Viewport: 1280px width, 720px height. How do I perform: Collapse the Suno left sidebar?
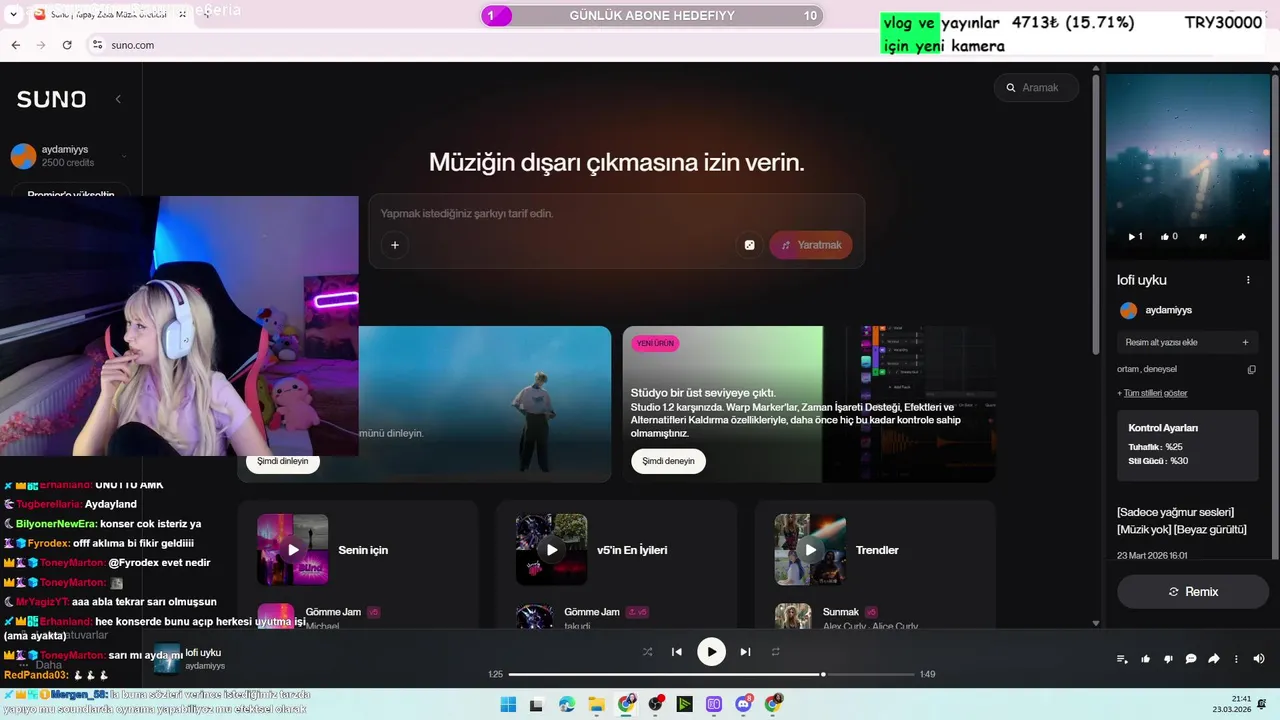(x=118, y=99)
